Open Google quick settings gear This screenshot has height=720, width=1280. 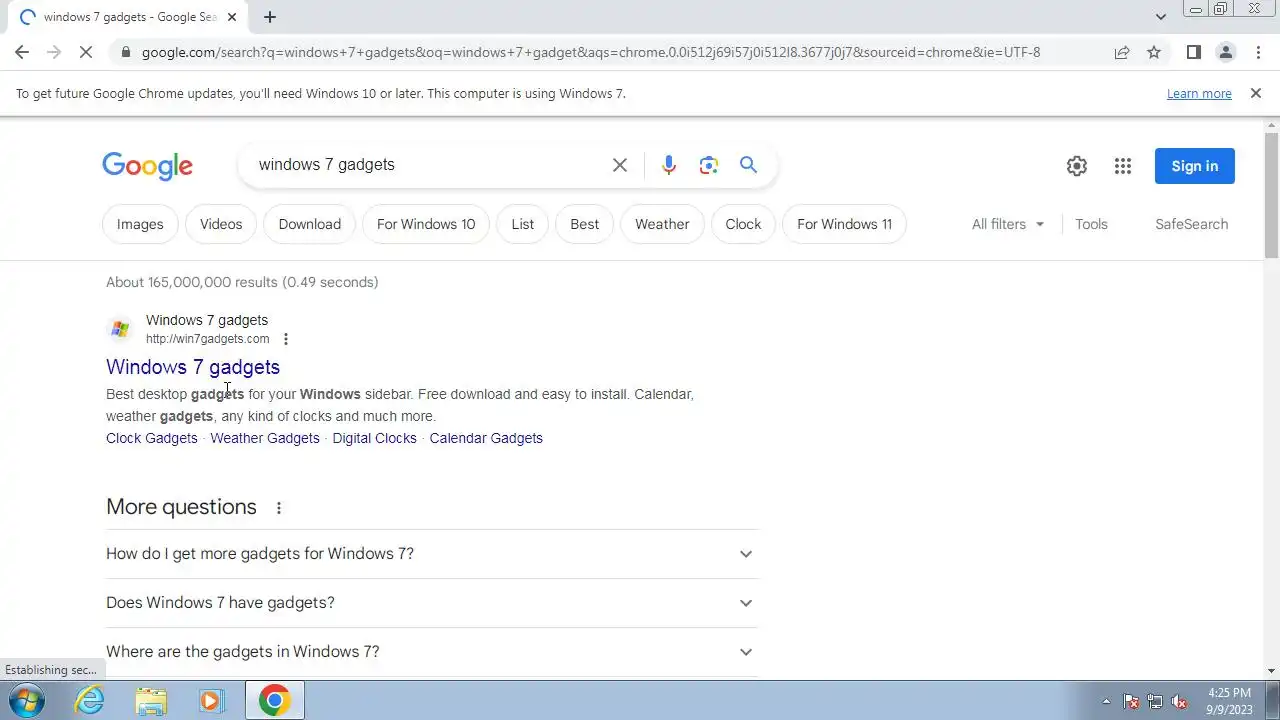[1077, 166]
